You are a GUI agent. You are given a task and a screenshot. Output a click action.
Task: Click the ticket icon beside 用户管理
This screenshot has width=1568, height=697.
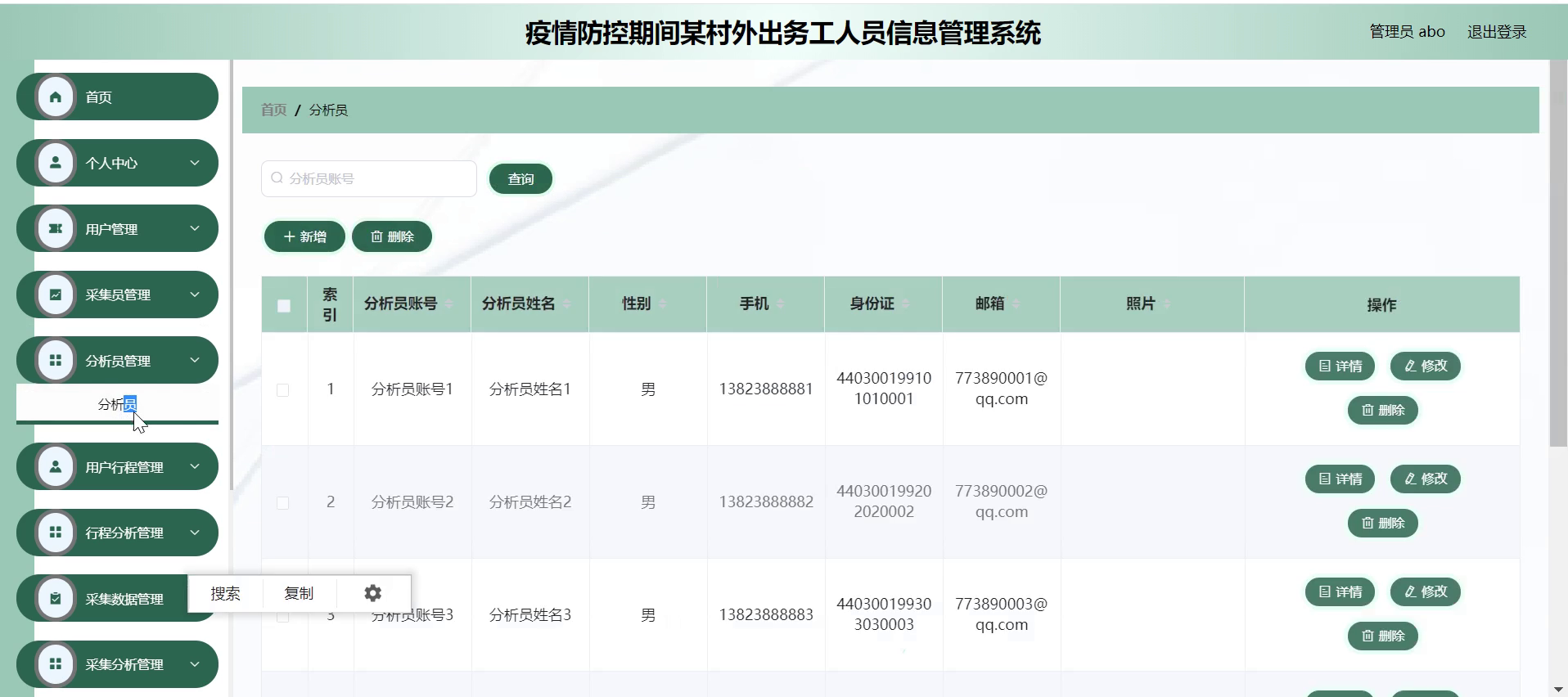point(56,228)
